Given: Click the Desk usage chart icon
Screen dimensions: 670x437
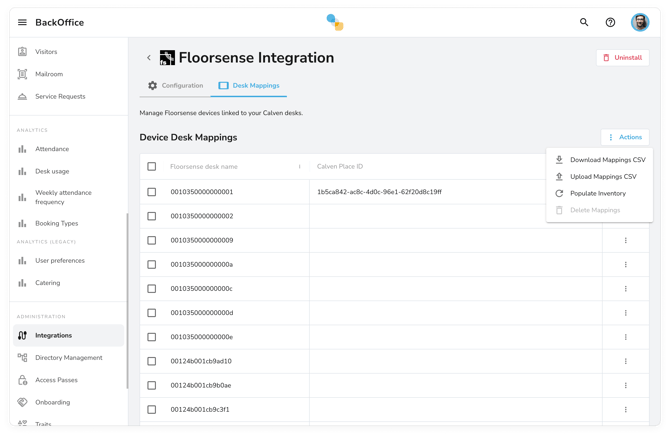Looking at the screenshot, I should click(22, 171).
